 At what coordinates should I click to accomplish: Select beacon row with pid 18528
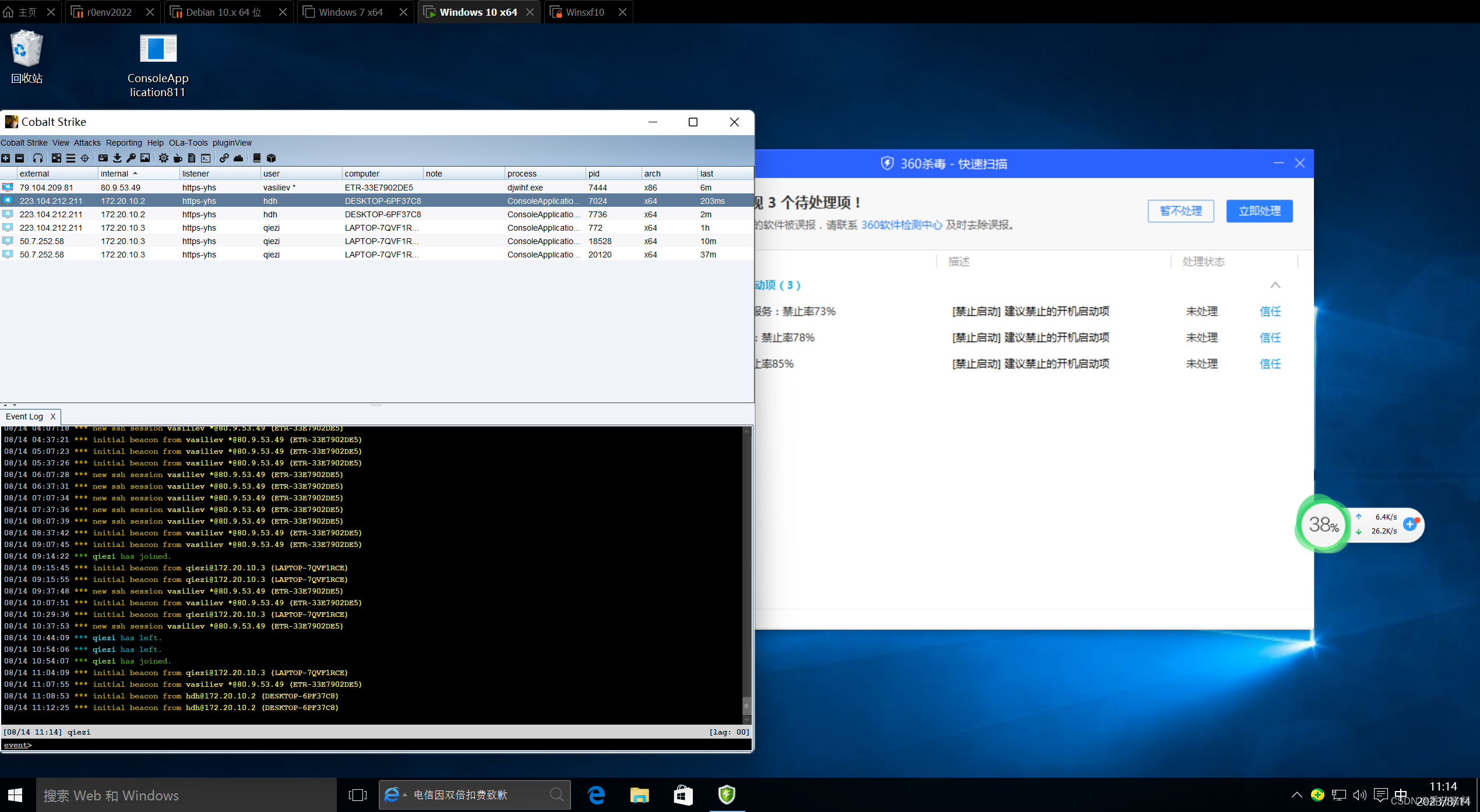(x=377, y=241)
